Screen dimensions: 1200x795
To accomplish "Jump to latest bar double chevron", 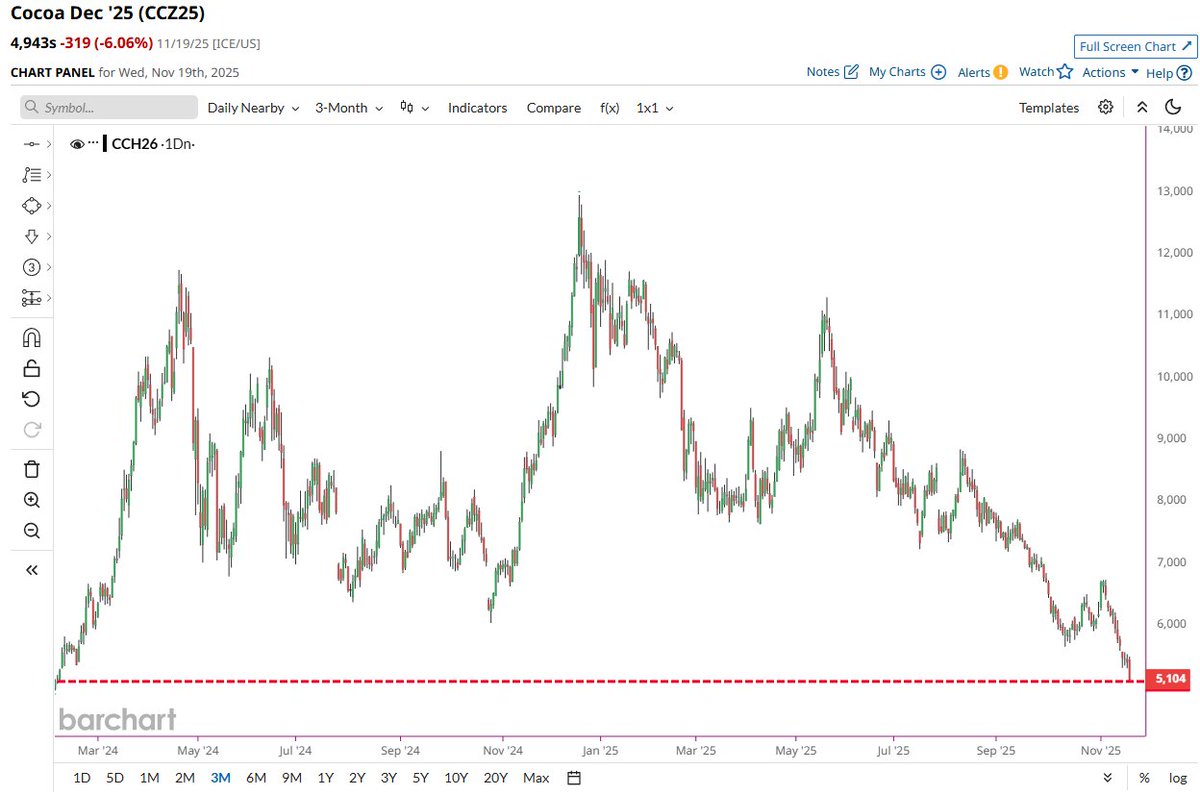I will click(x=1106, y=777).
